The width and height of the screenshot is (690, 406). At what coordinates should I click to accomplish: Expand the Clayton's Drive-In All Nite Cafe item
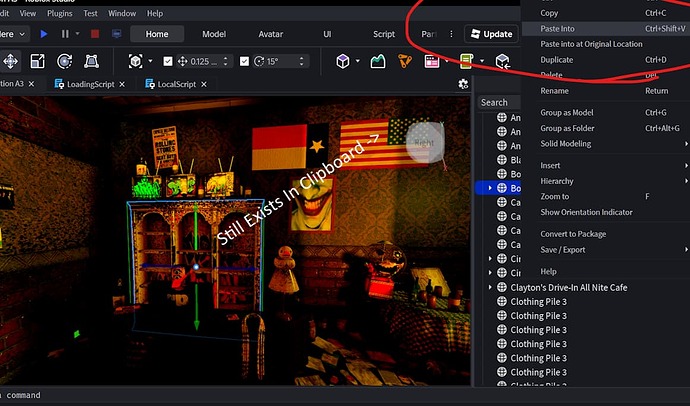(490, 287)
